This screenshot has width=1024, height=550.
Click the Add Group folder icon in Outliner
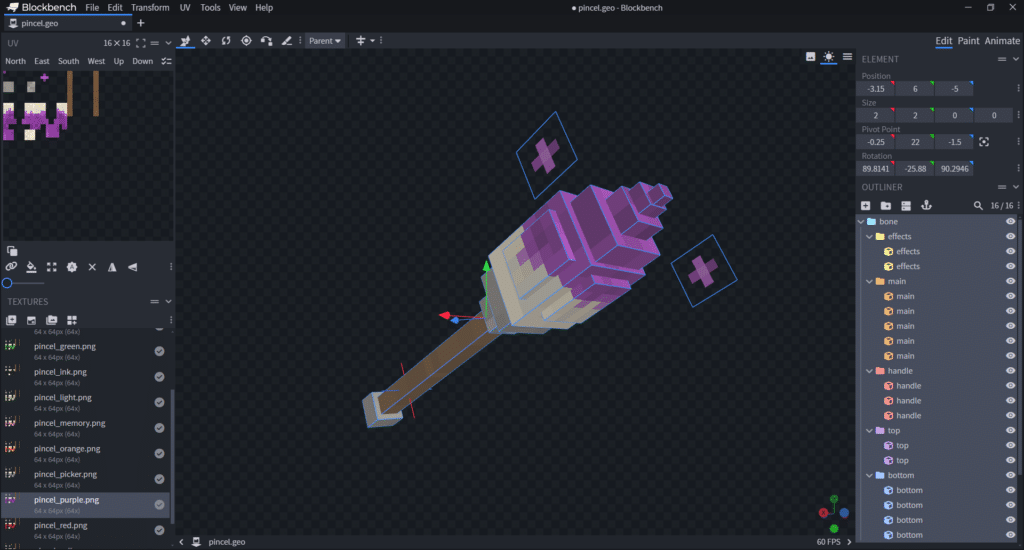point(886,206)
